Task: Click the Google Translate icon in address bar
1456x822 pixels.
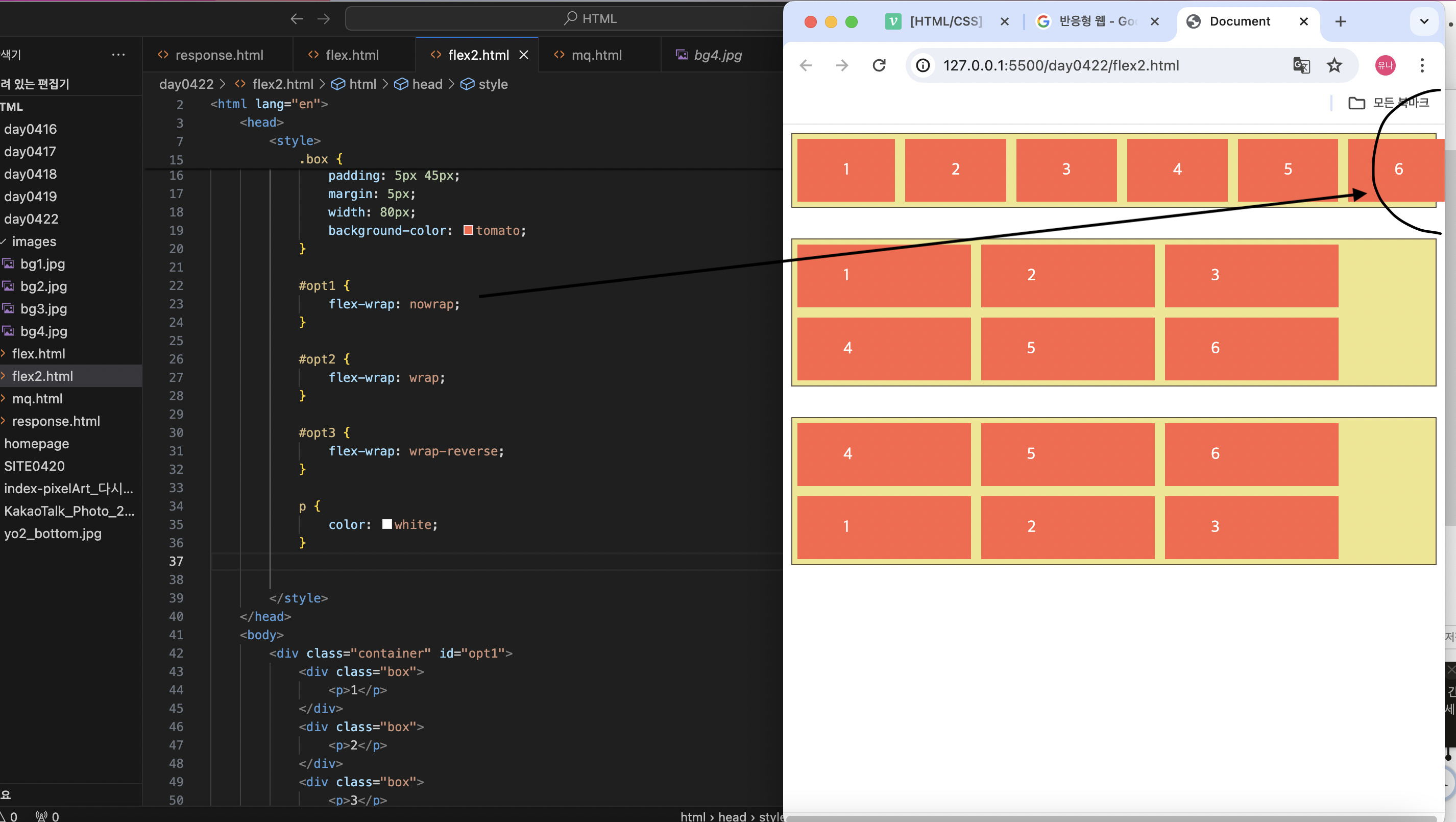Action: (x=1301, y=65)
